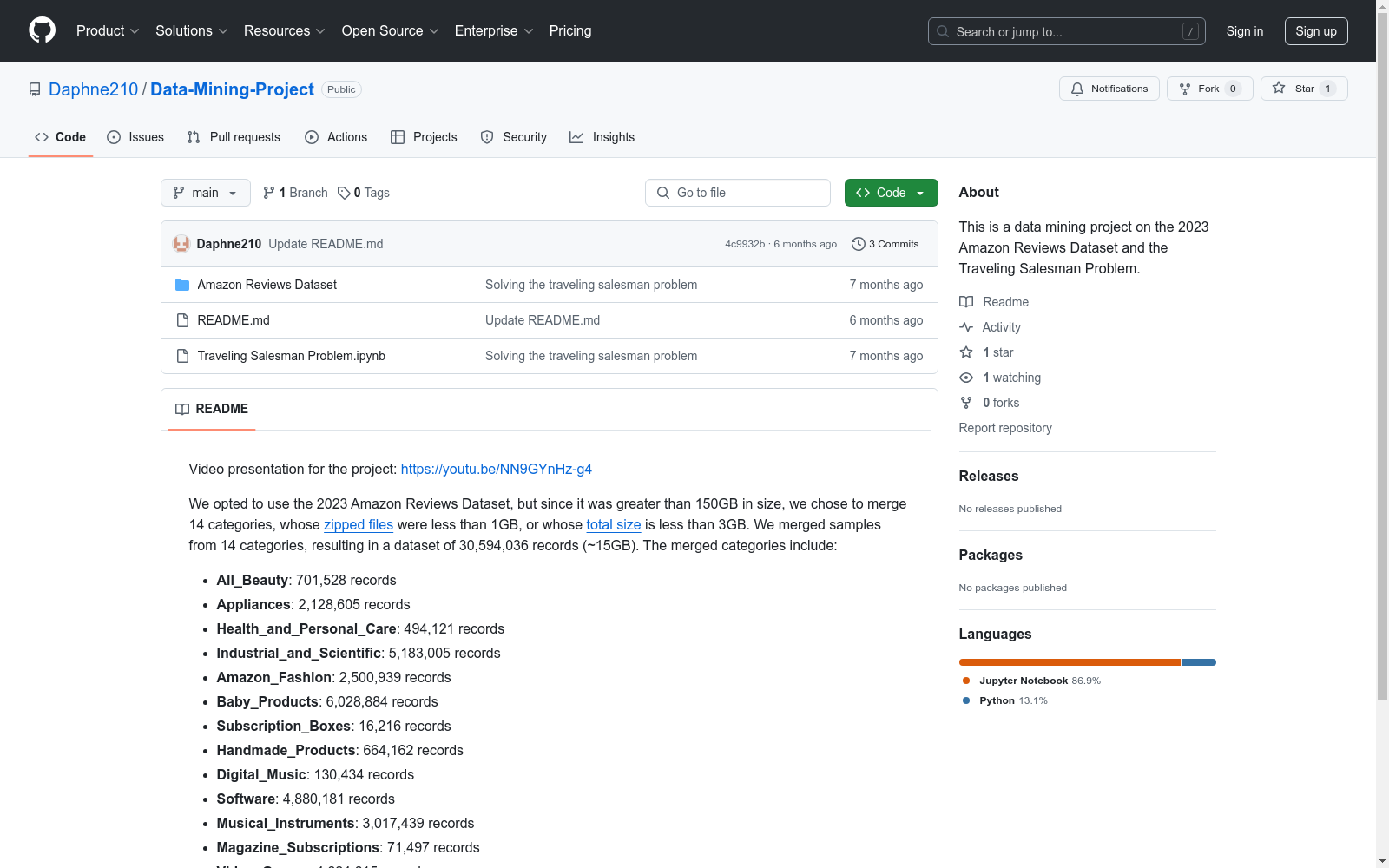Click the book icon next to Readme in About
Image resolution: width=1389 pixels, height=868 pixels.
point(966,302)
